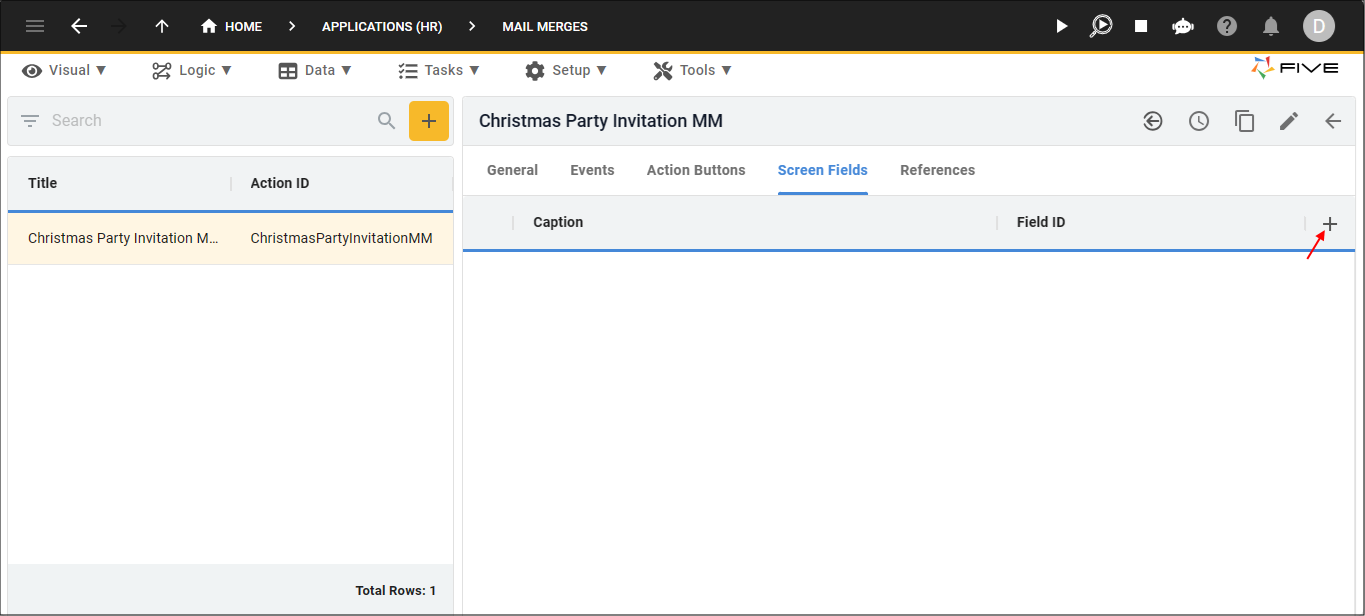Image resolution: width=1365 pixels, height=616 pixels.
Task: Switch to the General tab
Action: [512, 170]
